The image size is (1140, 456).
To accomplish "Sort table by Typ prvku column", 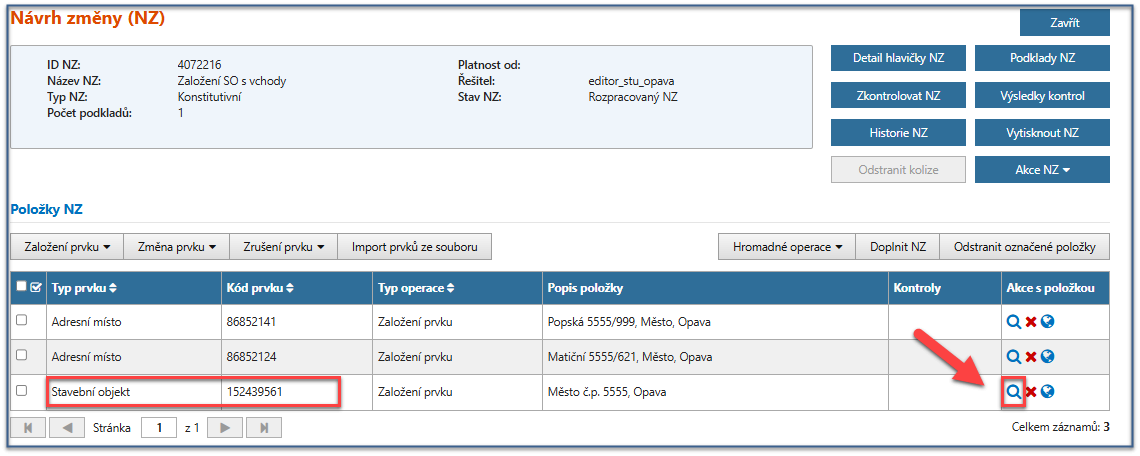I will click(x=84, y=288).
